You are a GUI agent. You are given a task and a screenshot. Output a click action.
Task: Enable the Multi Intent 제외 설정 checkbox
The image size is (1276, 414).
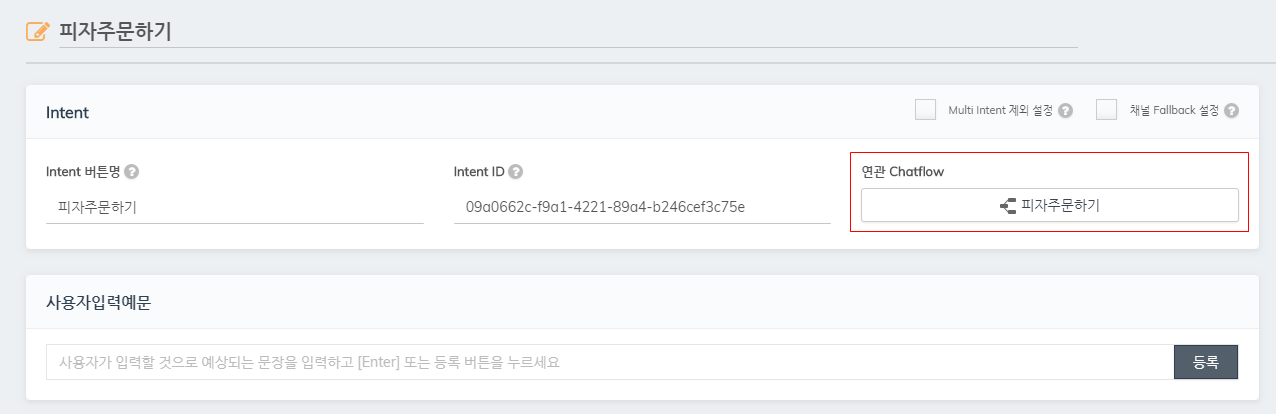tap(925, 110)
